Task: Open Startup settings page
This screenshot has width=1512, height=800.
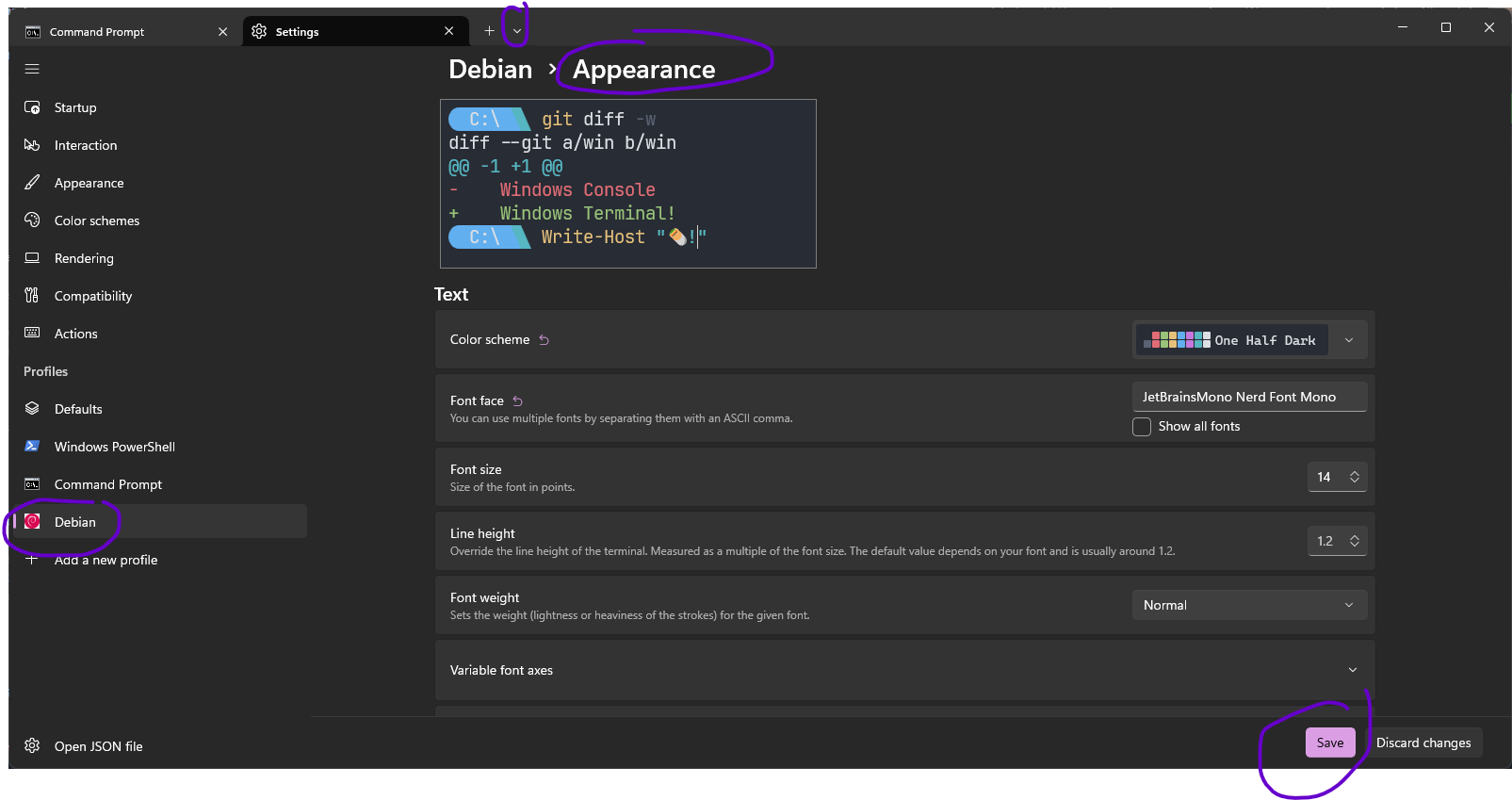Action: pyautogui.click(x=160, y=107)
